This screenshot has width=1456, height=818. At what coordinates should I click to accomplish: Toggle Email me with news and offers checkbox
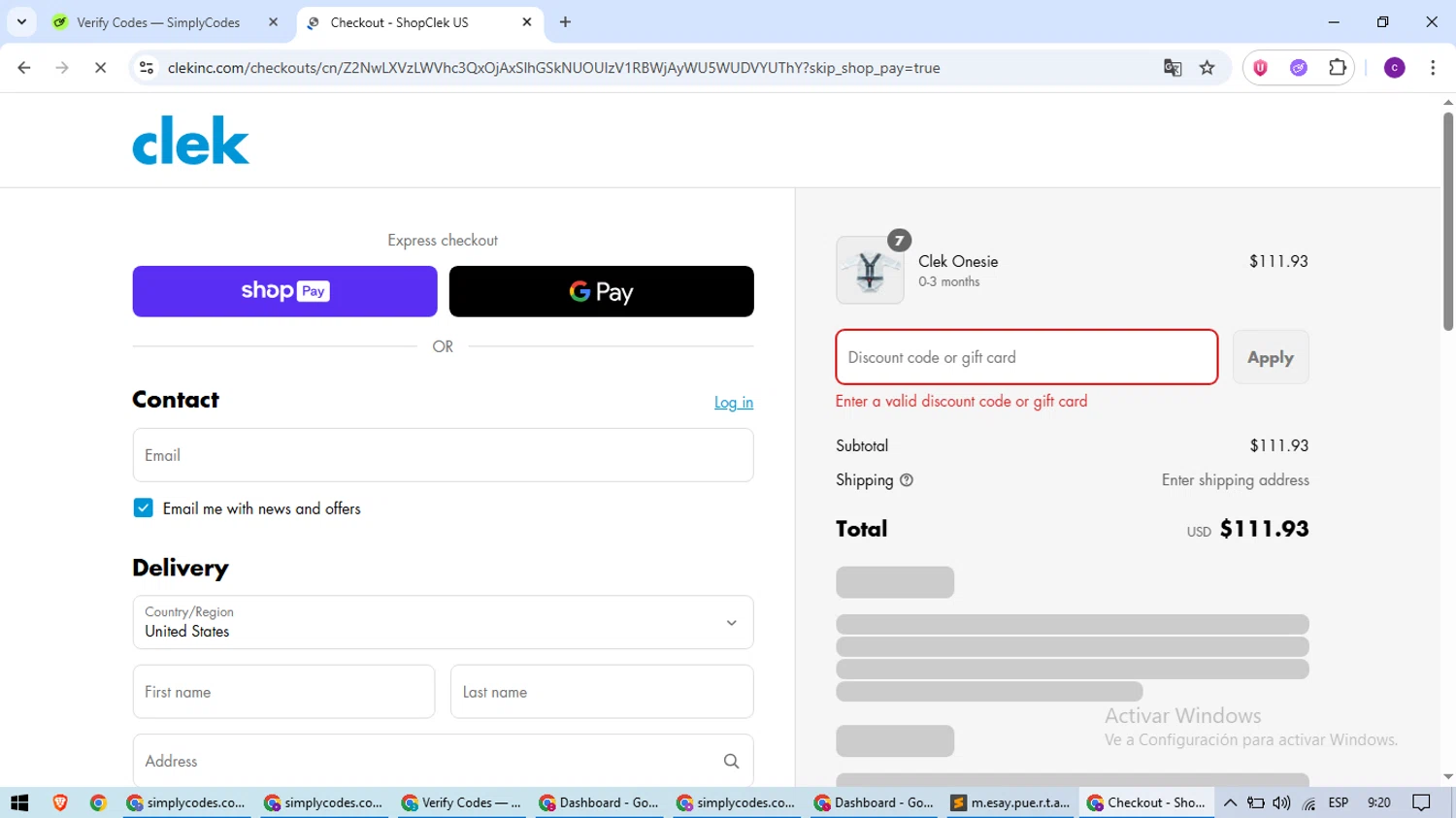(144, 508)
